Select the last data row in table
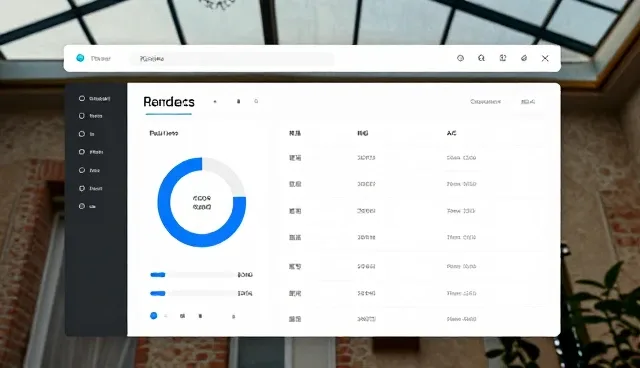This screenshot has height=368, width=640. pyautogui.click(x=412, y=319)
